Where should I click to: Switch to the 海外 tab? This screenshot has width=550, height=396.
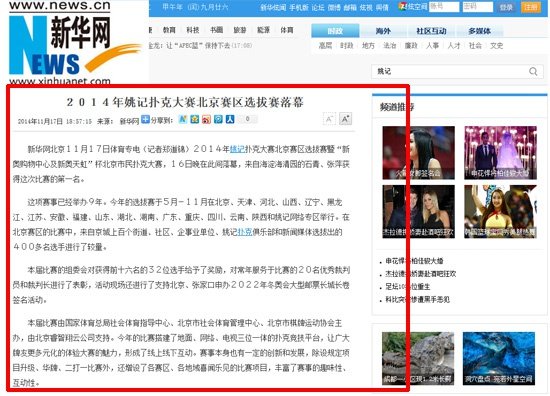pos(383,31)
